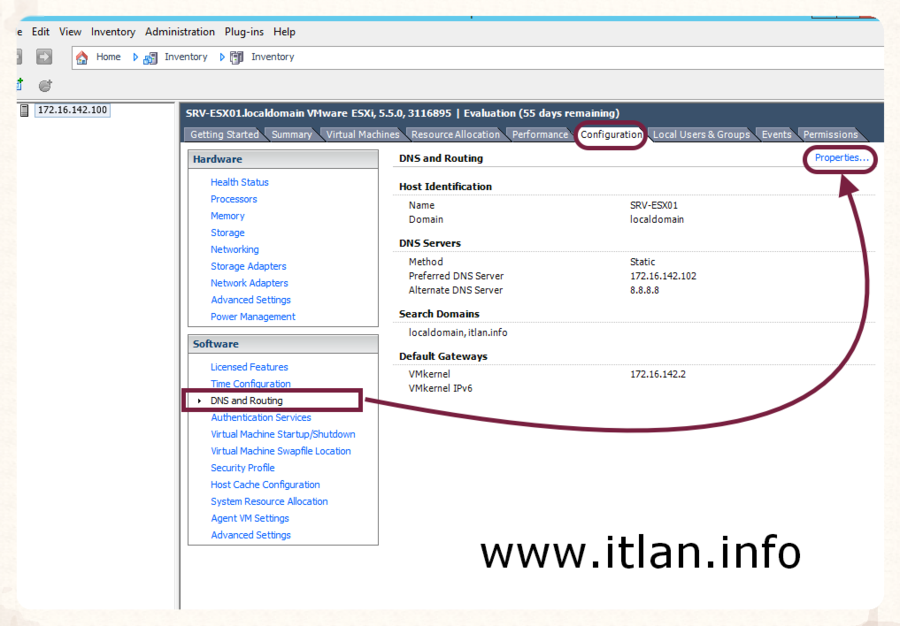The height and width of the screenshot is (626, 900).
Task: Select host 172.16.142.100 in inventory tree
Action: pyautogui.click(x=71, y=110)
